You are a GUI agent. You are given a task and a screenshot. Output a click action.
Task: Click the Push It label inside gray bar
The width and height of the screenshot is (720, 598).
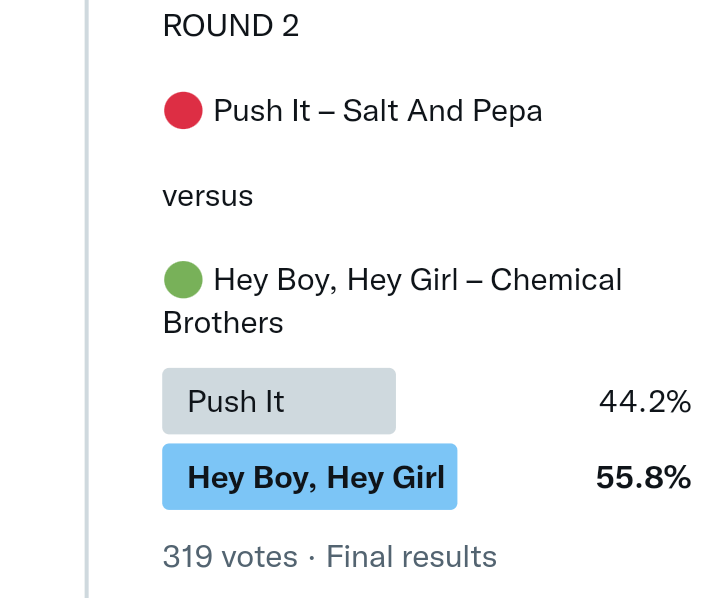click(236, 402)
